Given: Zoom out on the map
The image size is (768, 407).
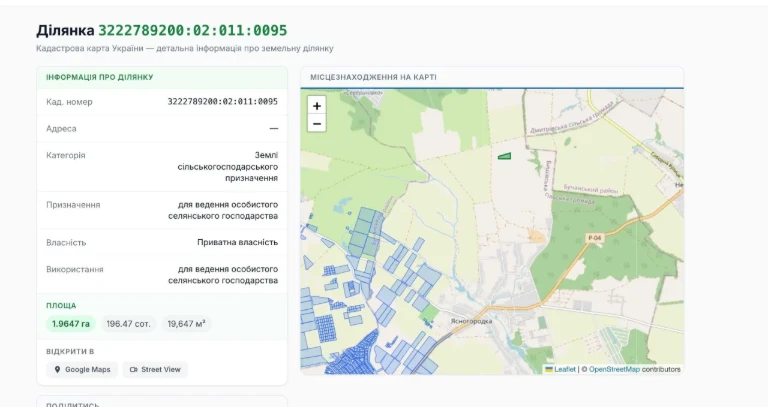Looking at the screenshot, I should tap(317, 124).
